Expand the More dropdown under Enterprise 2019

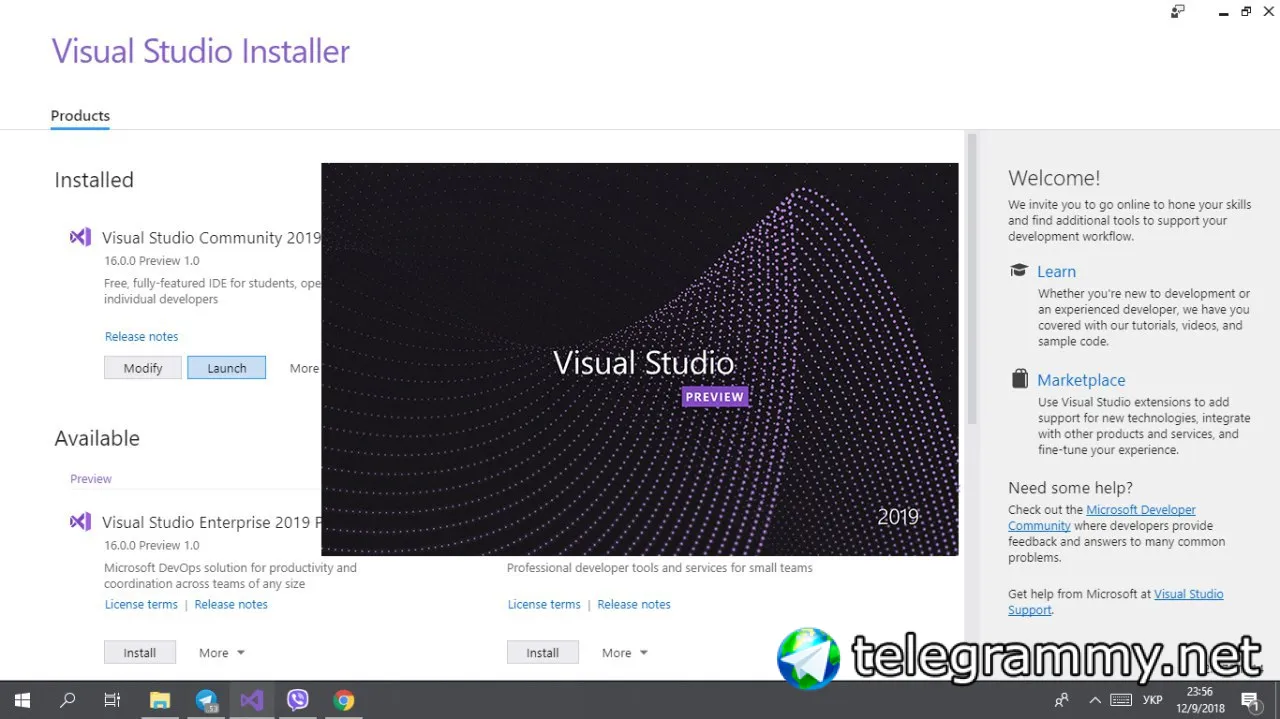(222, 653)
